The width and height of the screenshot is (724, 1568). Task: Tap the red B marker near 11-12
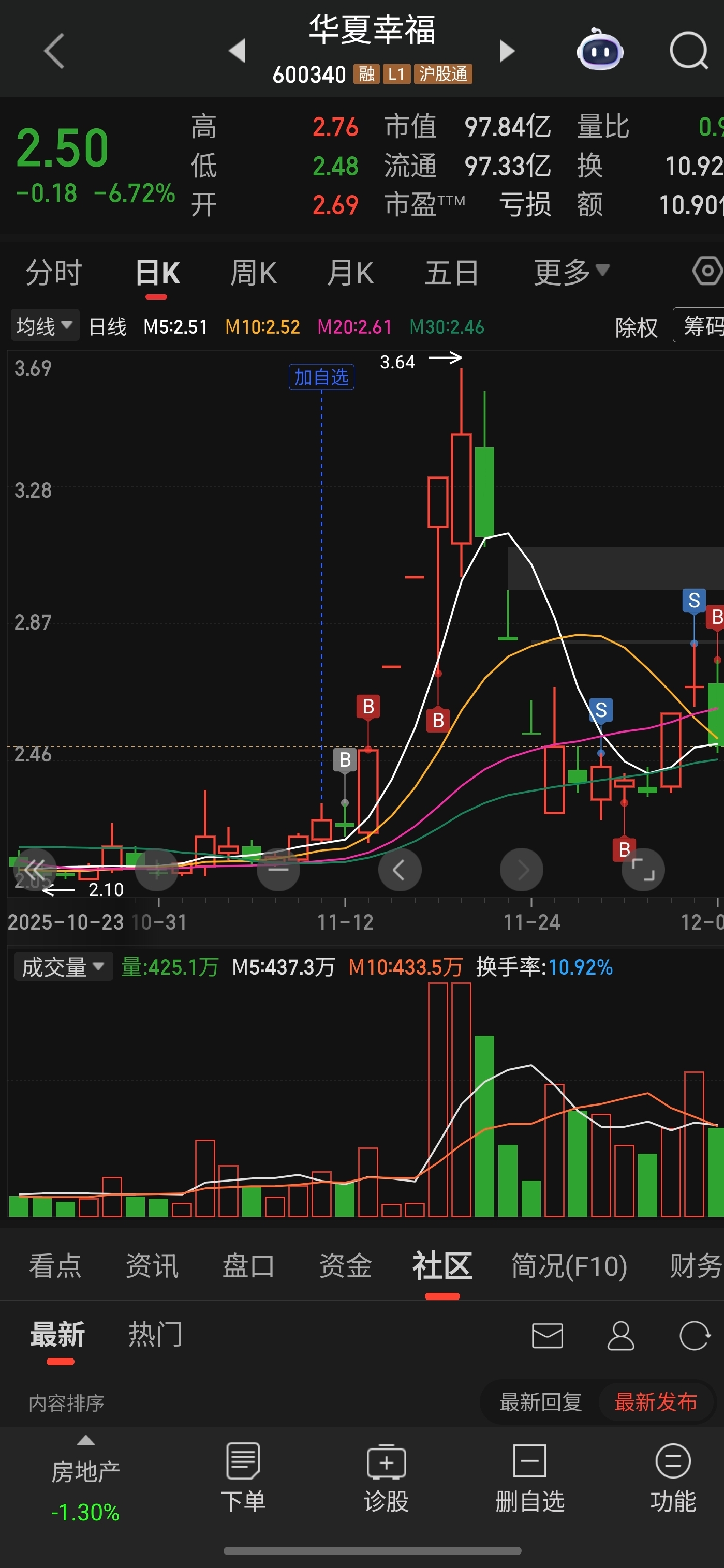(368, 707)
